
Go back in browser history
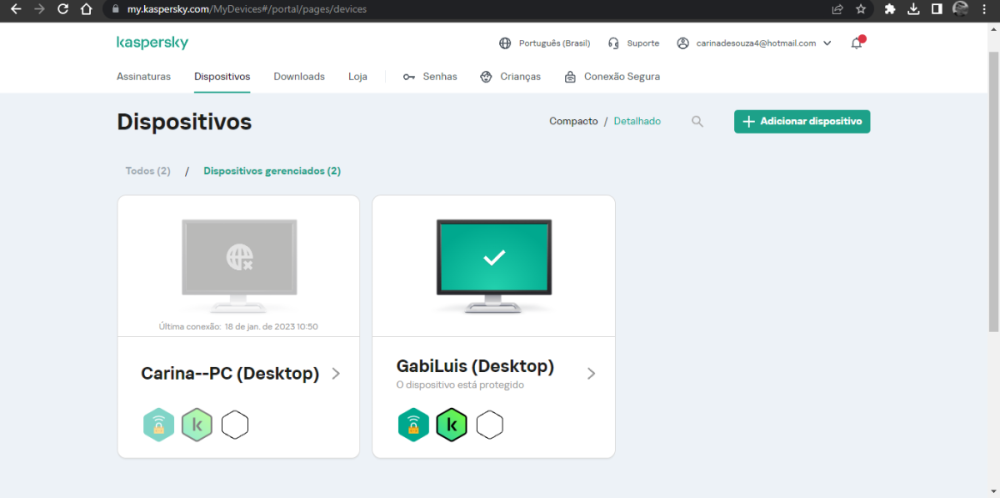click(16, 10)
